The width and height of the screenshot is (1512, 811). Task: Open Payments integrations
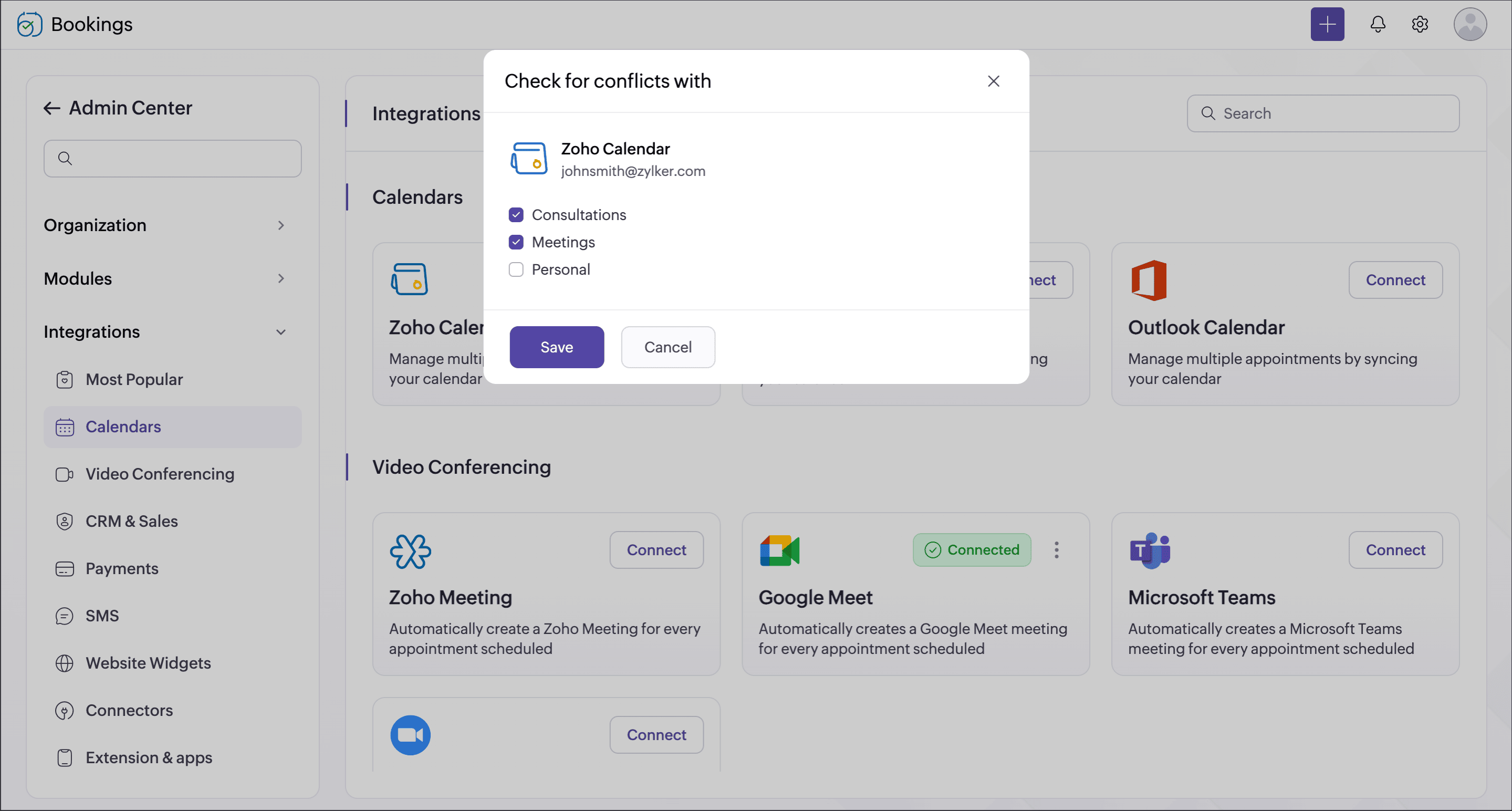[173, 569]
